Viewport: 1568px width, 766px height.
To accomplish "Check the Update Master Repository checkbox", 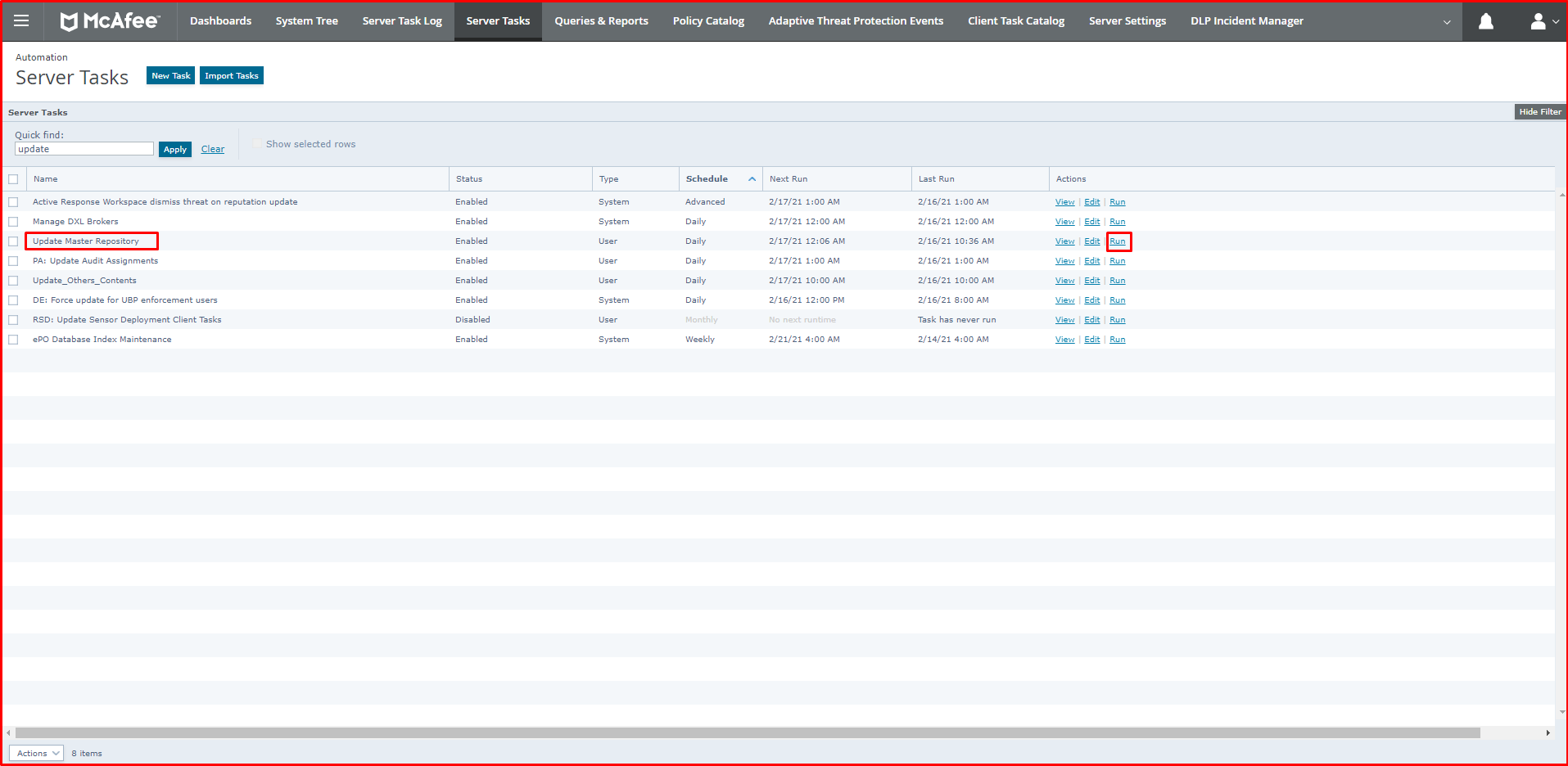I will (x=13, y=241).
